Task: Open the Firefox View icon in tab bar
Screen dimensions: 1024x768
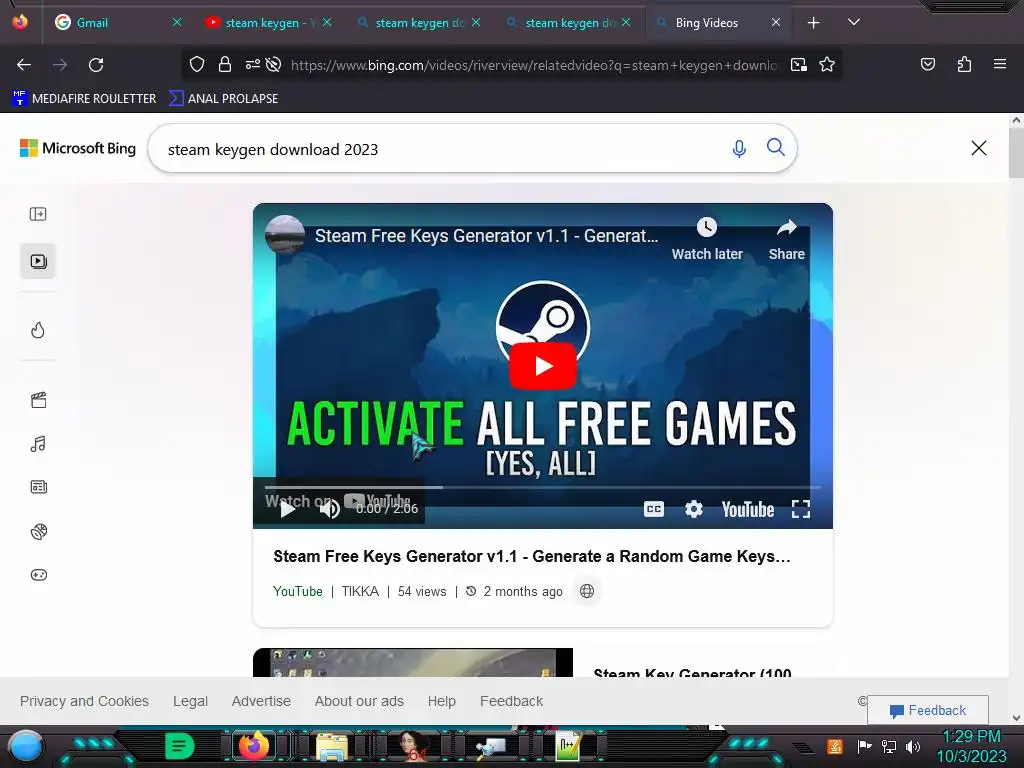Action: click(20, 22)
